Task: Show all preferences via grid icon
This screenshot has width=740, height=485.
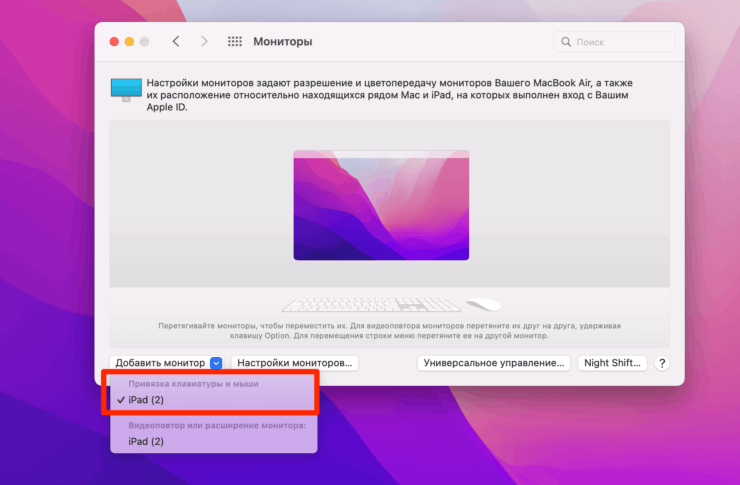Action: (x=235, y=42)
